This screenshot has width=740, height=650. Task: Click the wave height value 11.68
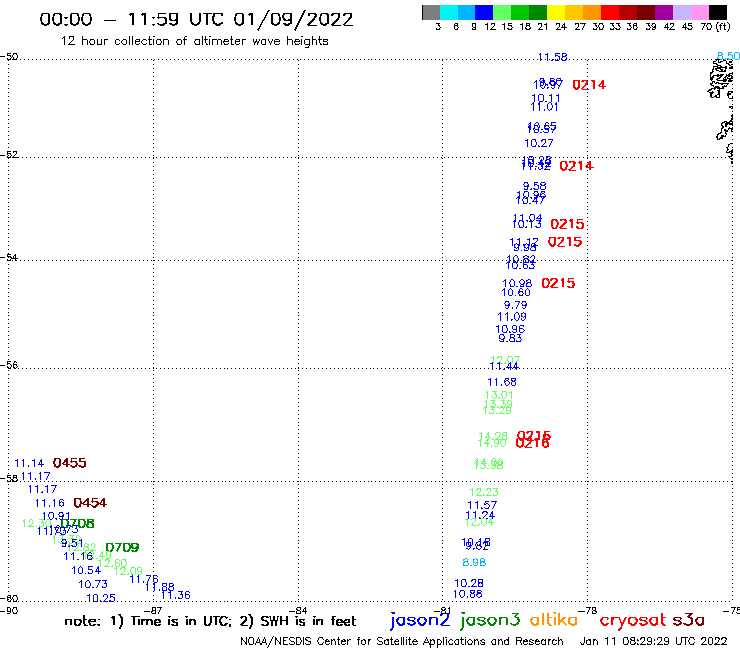(x=502, y=382)
